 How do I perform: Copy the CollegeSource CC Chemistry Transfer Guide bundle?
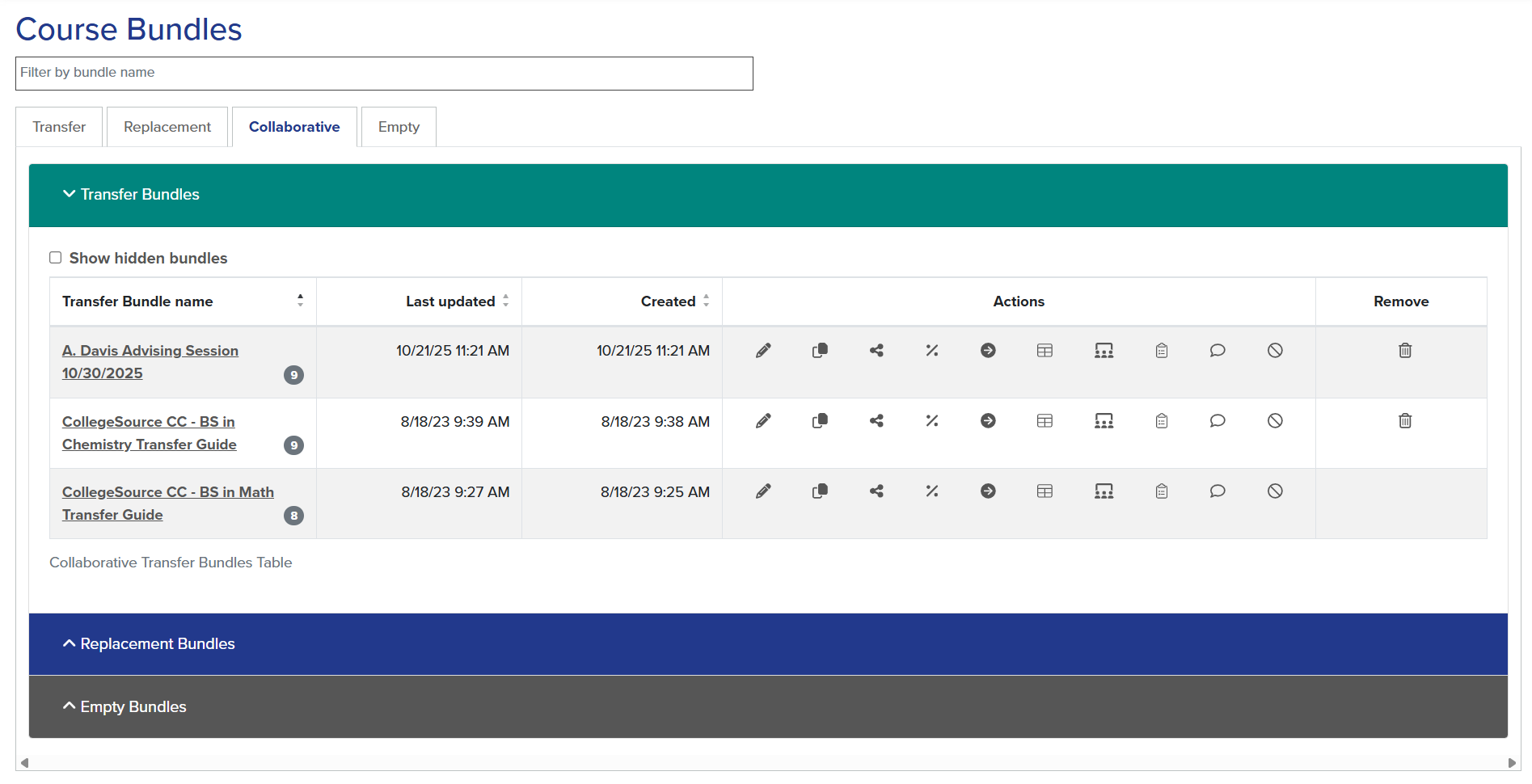click(820, 420)
